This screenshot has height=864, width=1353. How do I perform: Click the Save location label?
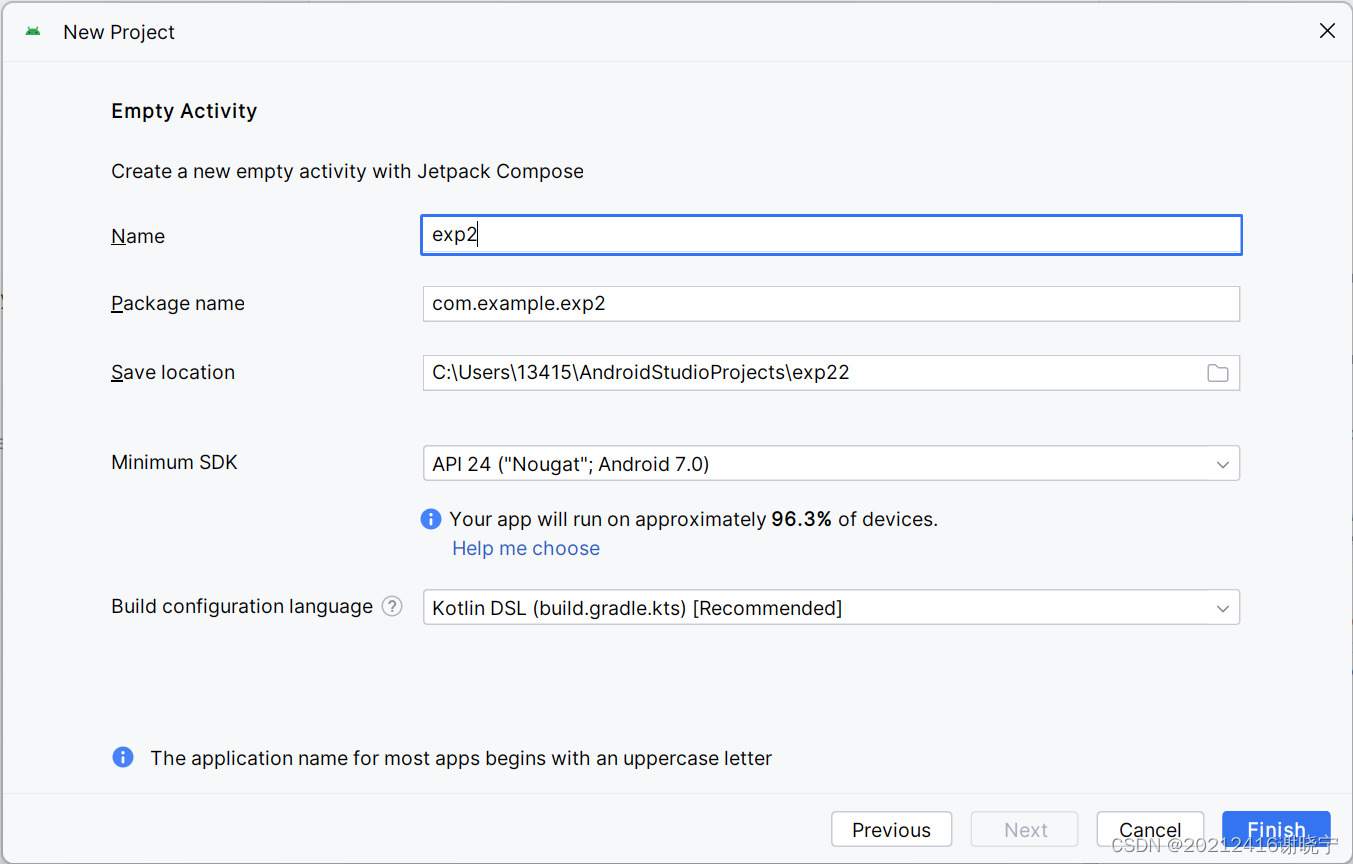(x=173, y=372)
